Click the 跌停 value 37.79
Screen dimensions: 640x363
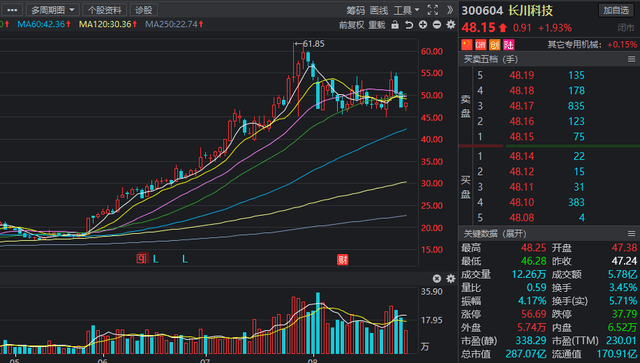pos(624,314)
